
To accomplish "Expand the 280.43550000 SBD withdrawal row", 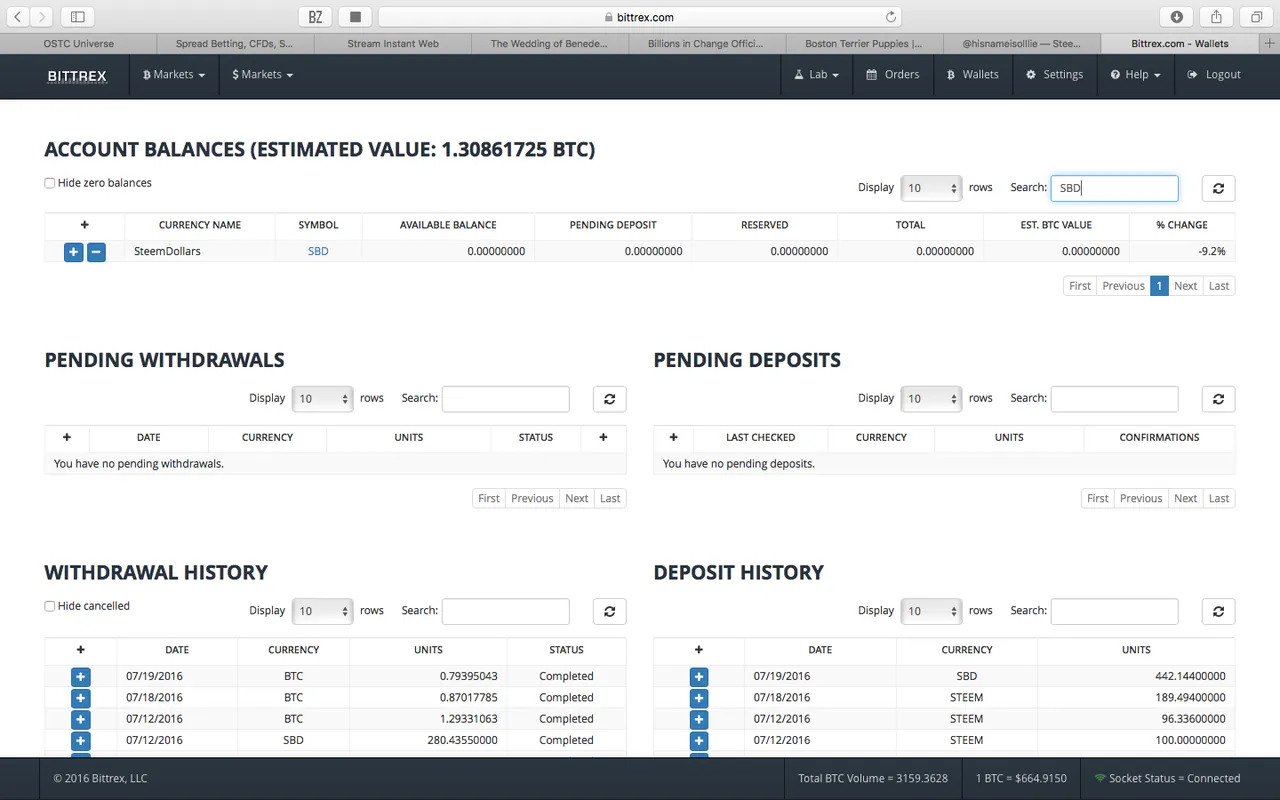I will 81,741.
